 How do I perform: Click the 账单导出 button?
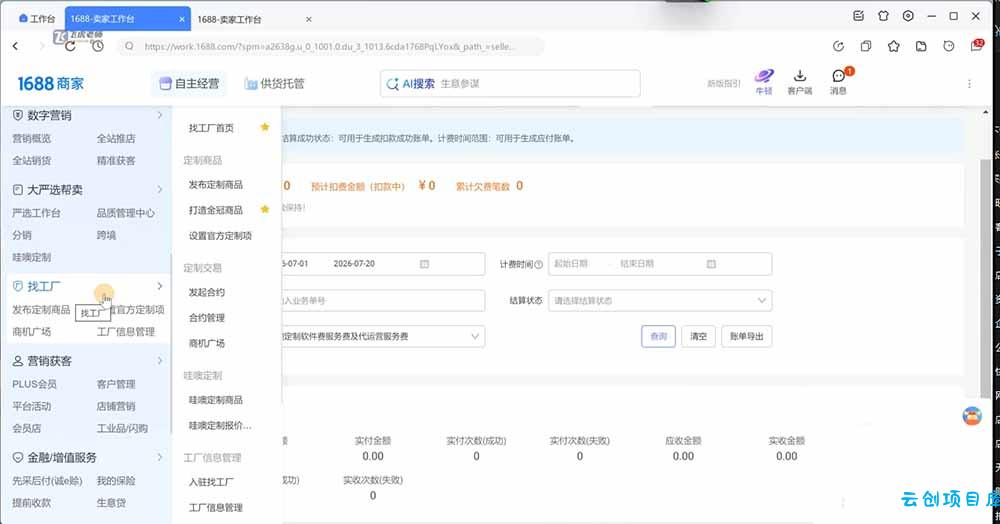tap(747, 336)
